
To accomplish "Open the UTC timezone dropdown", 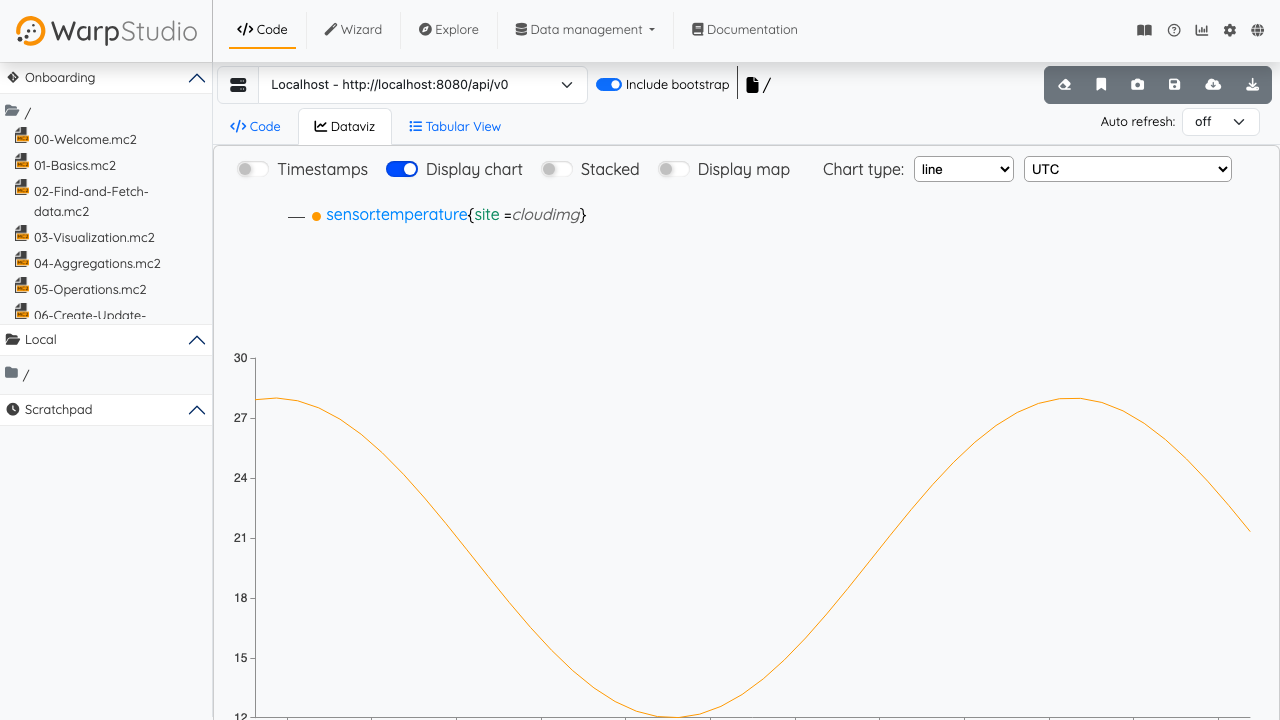I will pos(1128,169).
